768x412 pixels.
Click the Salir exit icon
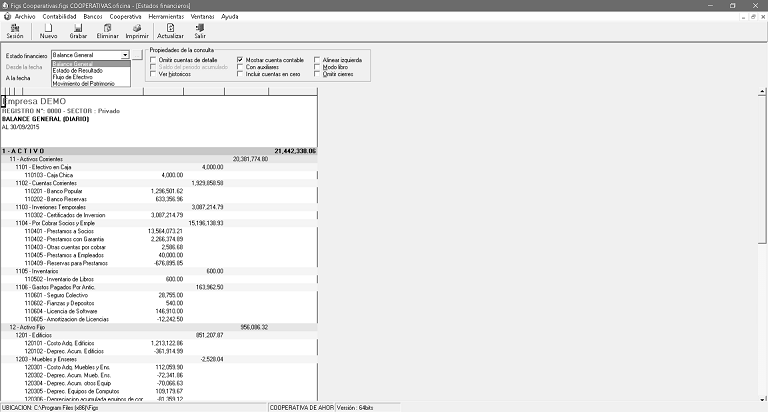200,30
